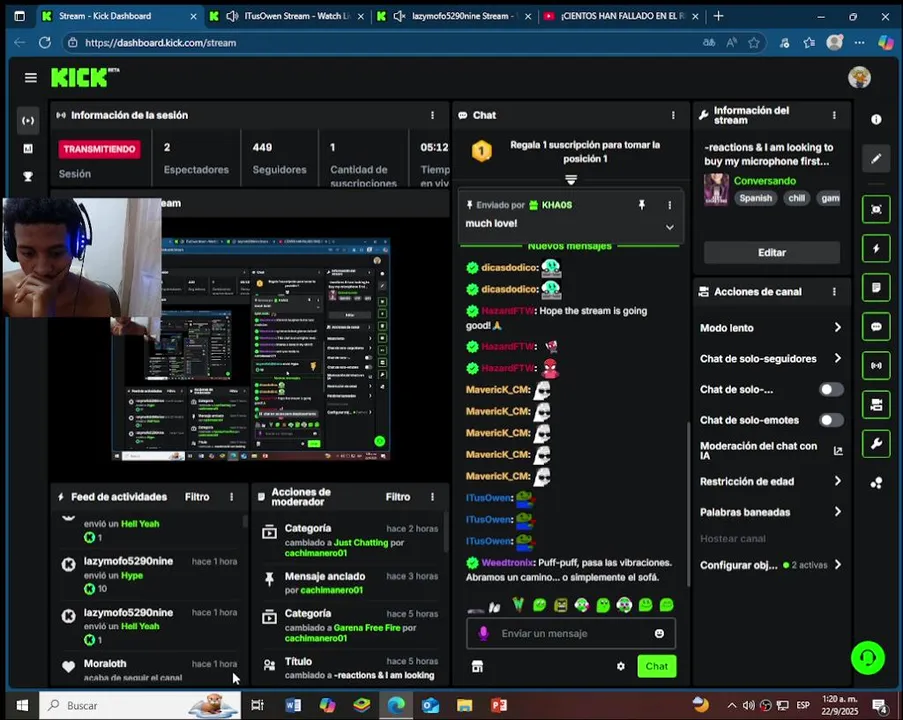This screenshot has width=903, height=720.
Task: Select the Stream sidebar icon
Action: tap(28, 120)
